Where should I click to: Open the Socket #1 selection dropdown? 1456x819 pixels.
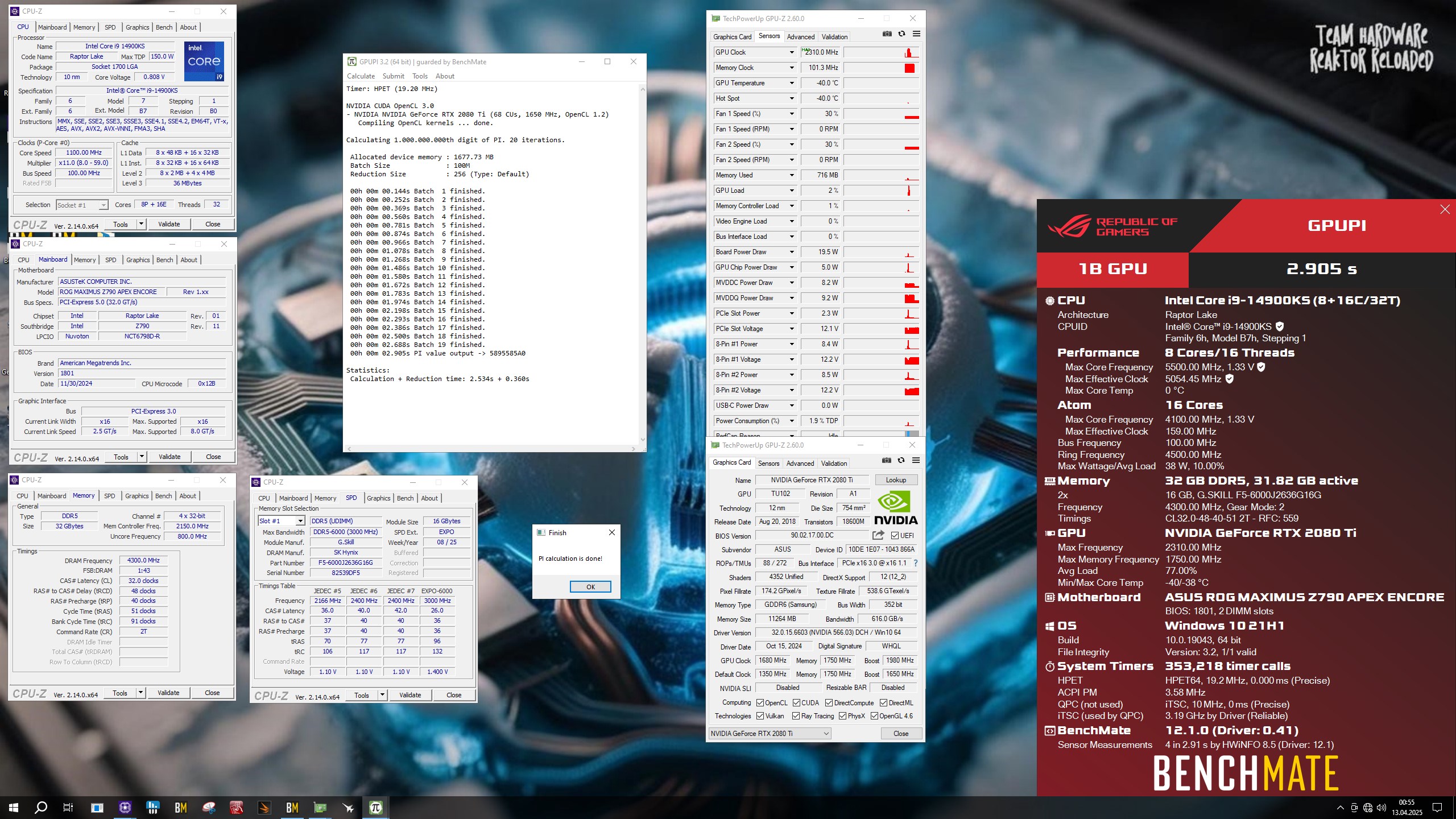pyautogui.click(x=82, y=205)
